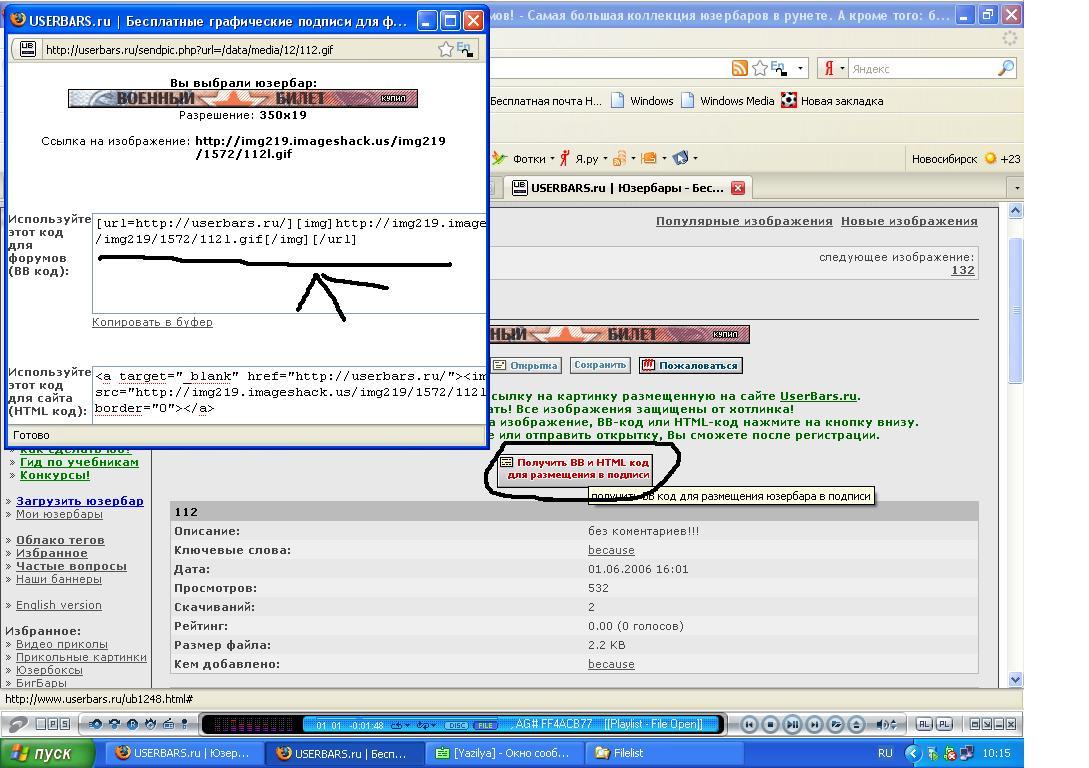Screen dimensions: 1089x768
Task: Switch to [Yazilya] Окно сообщ taskbar item
Action: (x=503, y=753)
